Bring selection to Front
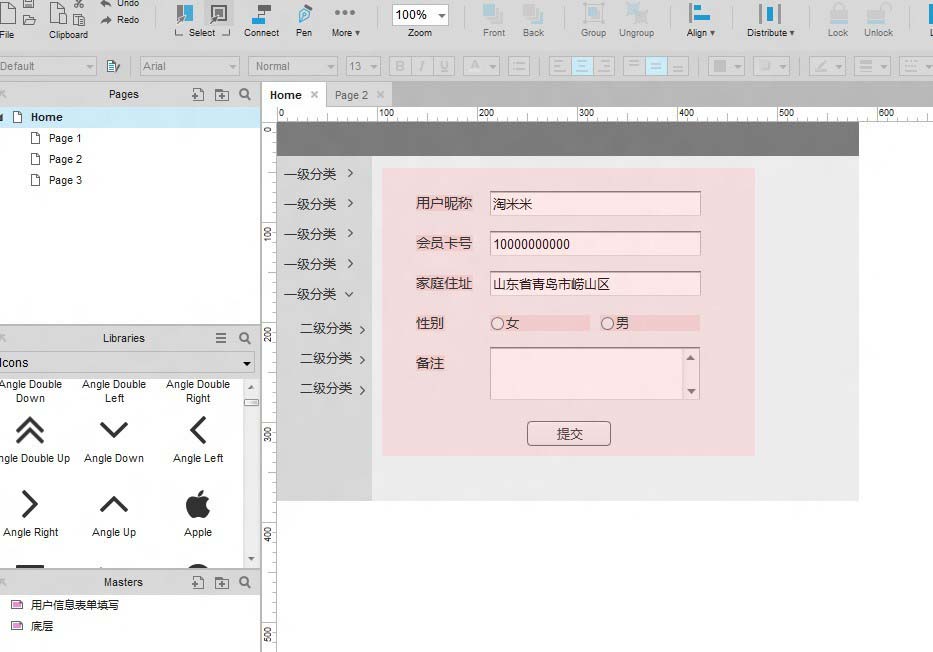 (493, 21)
